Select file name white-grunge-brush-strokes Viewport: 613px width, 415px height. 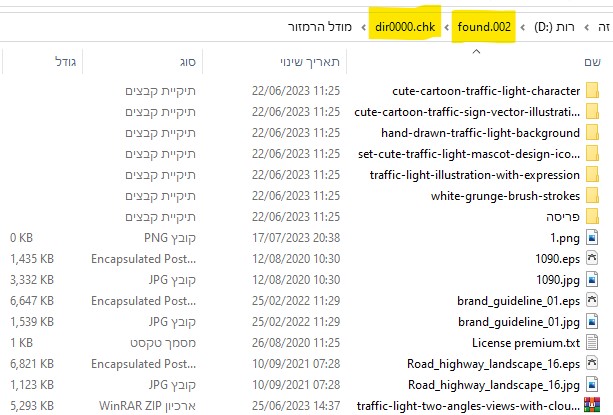505,196
